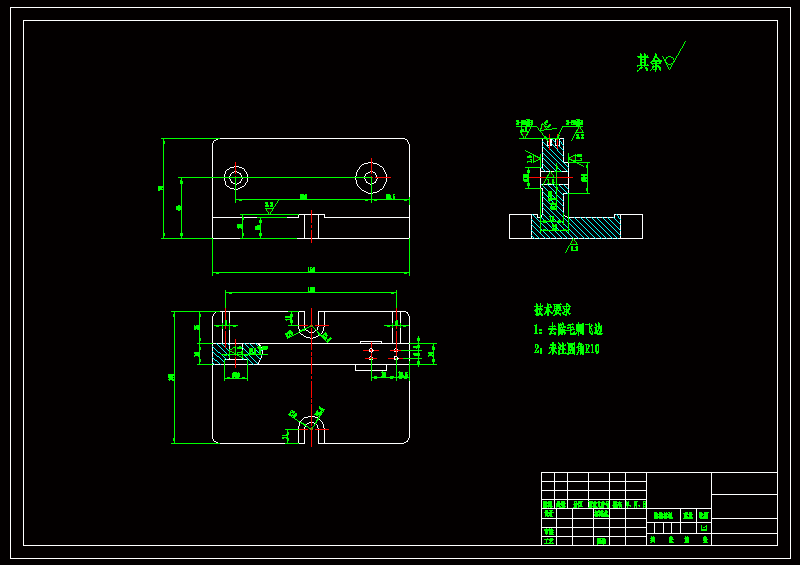
Task: Click the roughness symbol below the section view base
Action: pyautogui.click(x=572, y=246)
